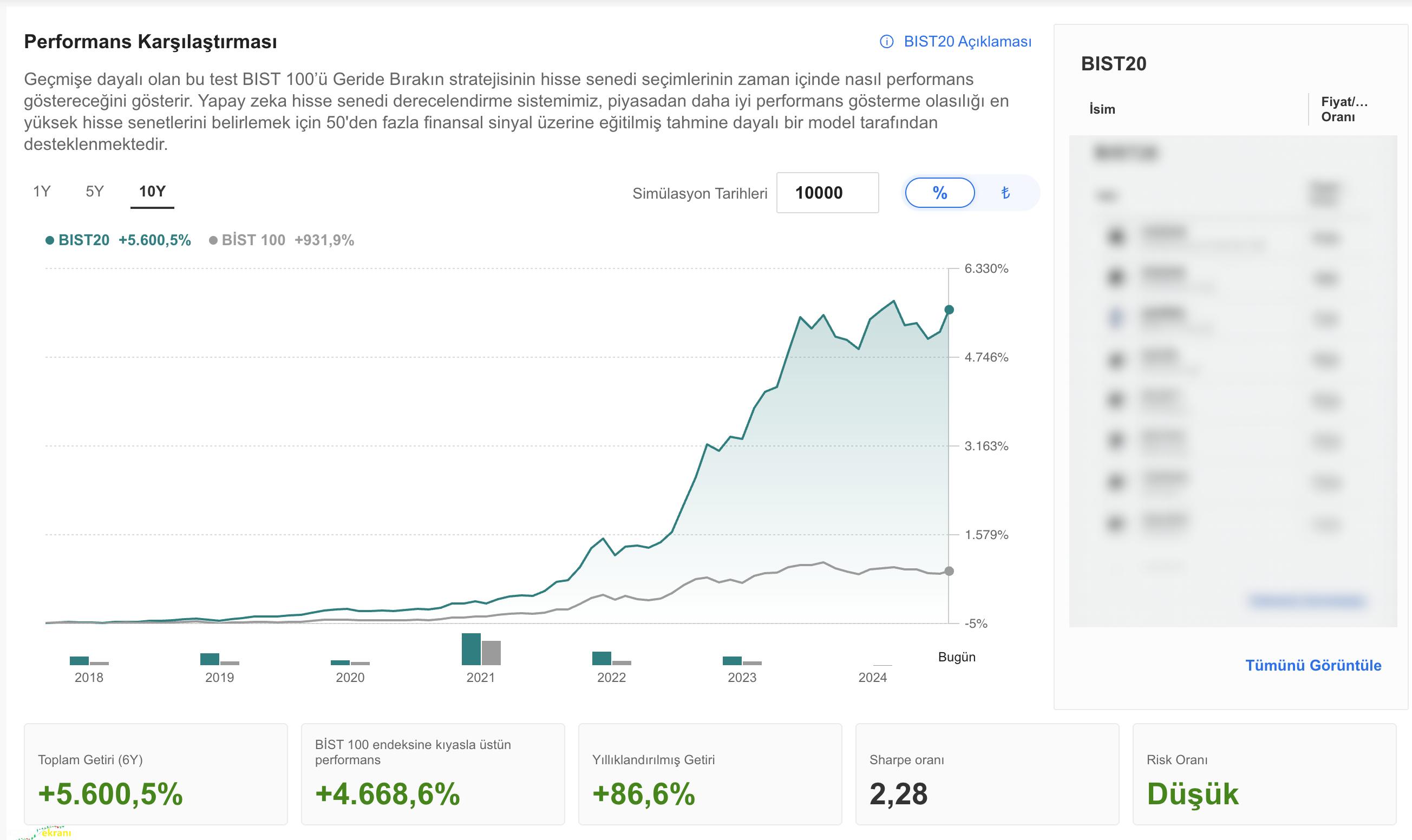Click the BİST 100 +931,9% legend label
This screenshot has height=840, width=1412.
click(x=287, y=240)
